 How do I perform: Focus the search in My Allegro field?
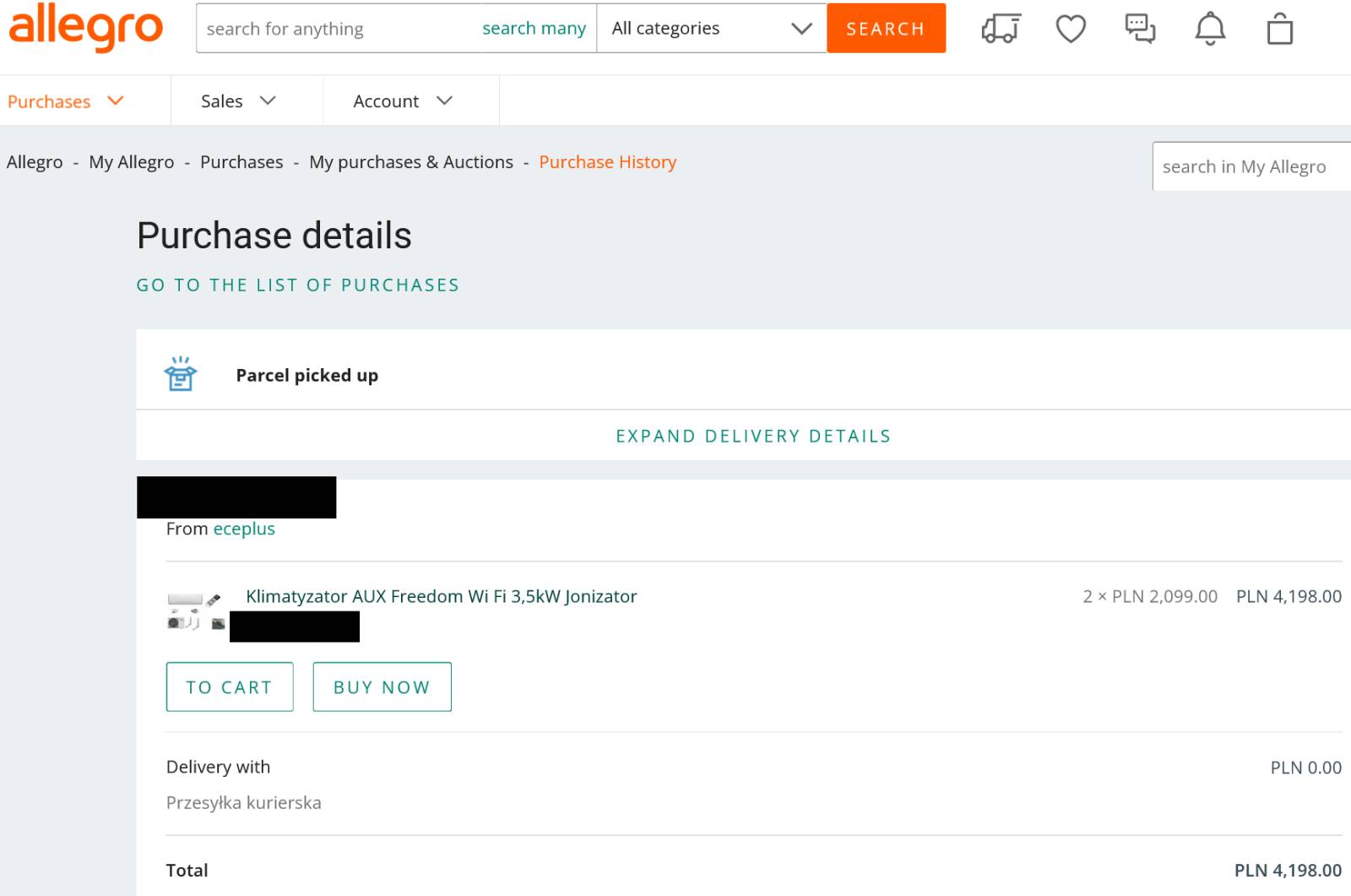[x=1251, y=166]
